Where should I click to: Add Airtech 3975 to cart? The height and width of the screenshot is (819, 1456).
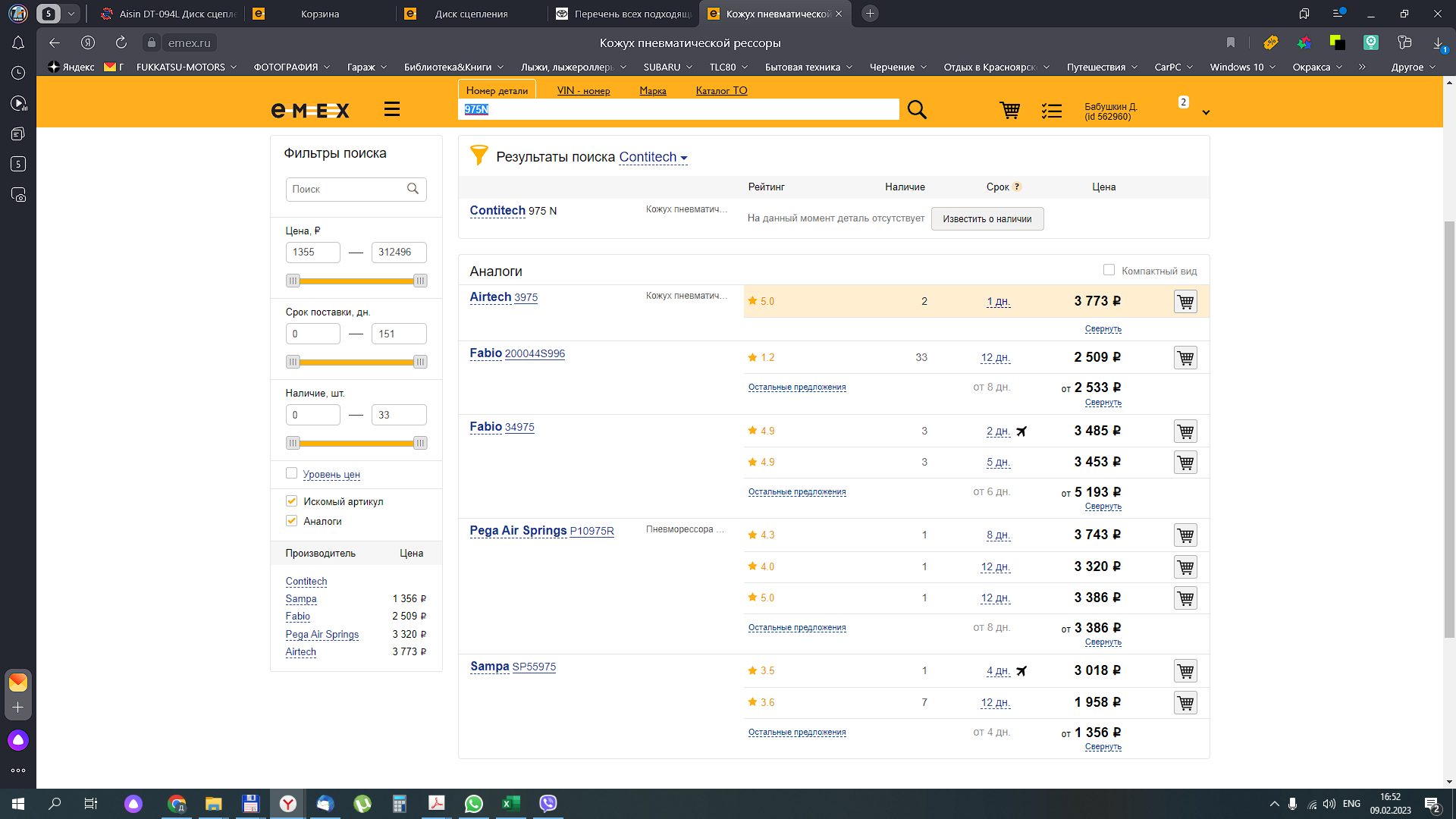[x=1185, y=302]
